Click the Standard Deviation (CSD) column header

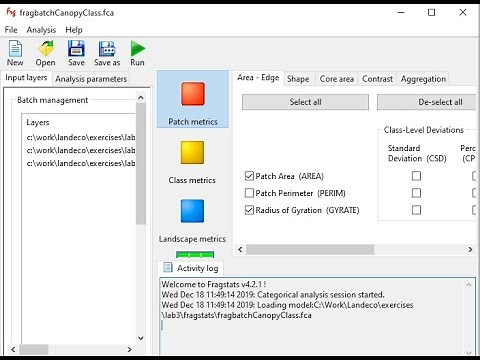[x=417, y=153]
